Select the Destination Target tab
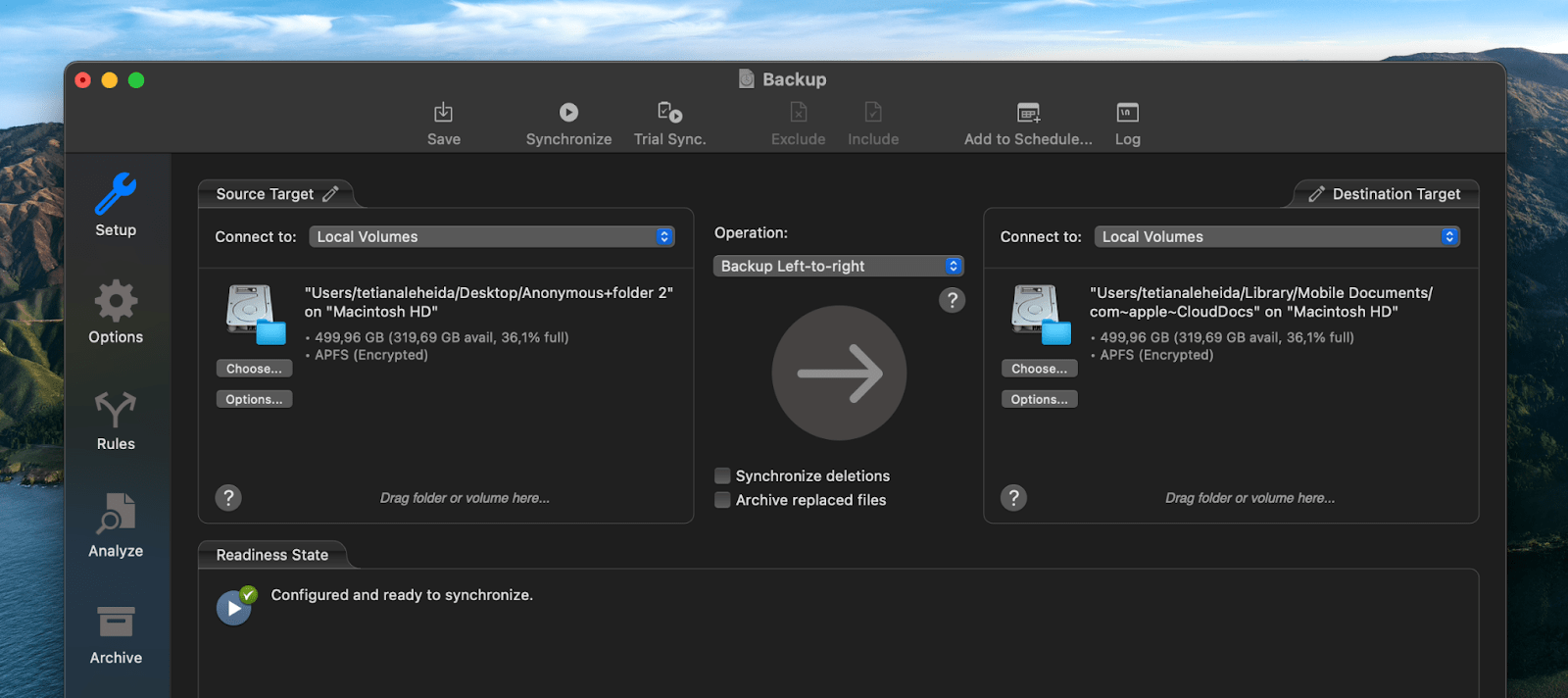 click(1386, 194)
